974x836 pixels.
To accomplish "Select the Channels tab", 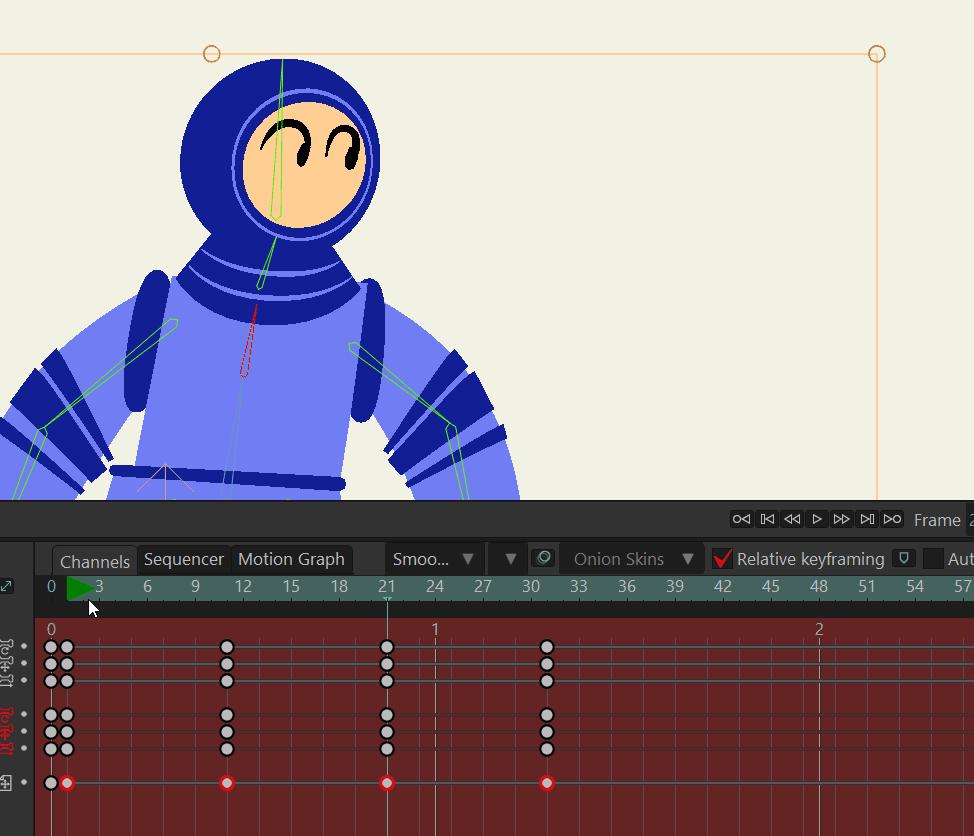I will pyautogui.click(x=94, y=560).
